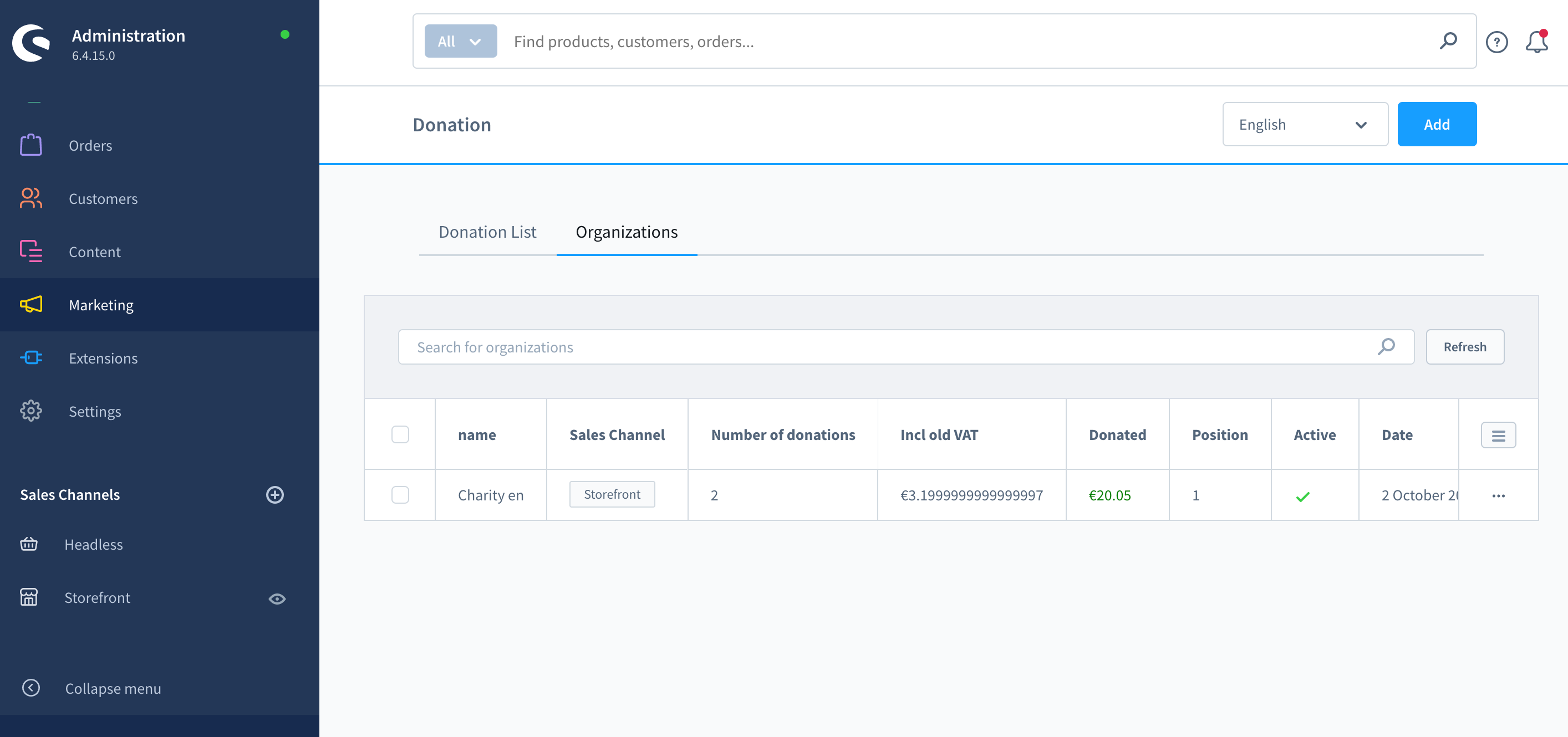Click the Storefront shop icon

click(x=29, y=597)
